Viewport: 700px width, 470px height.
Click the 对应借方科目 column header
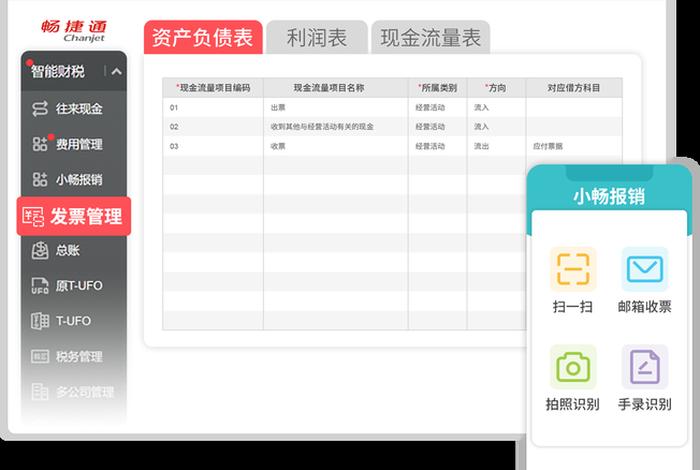click(574, 88)
